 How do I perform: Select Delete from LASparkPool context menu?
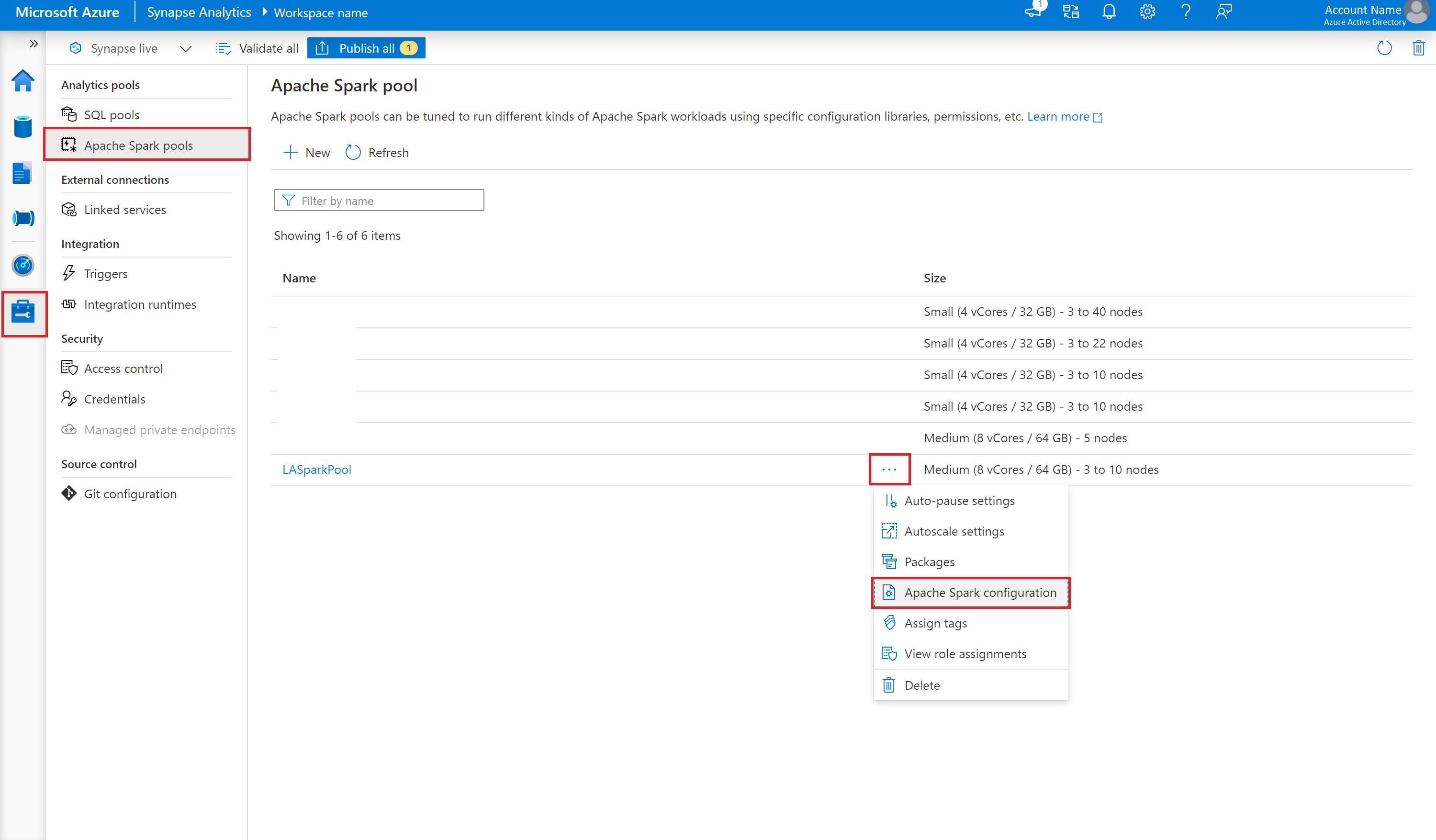coord(922,684)
